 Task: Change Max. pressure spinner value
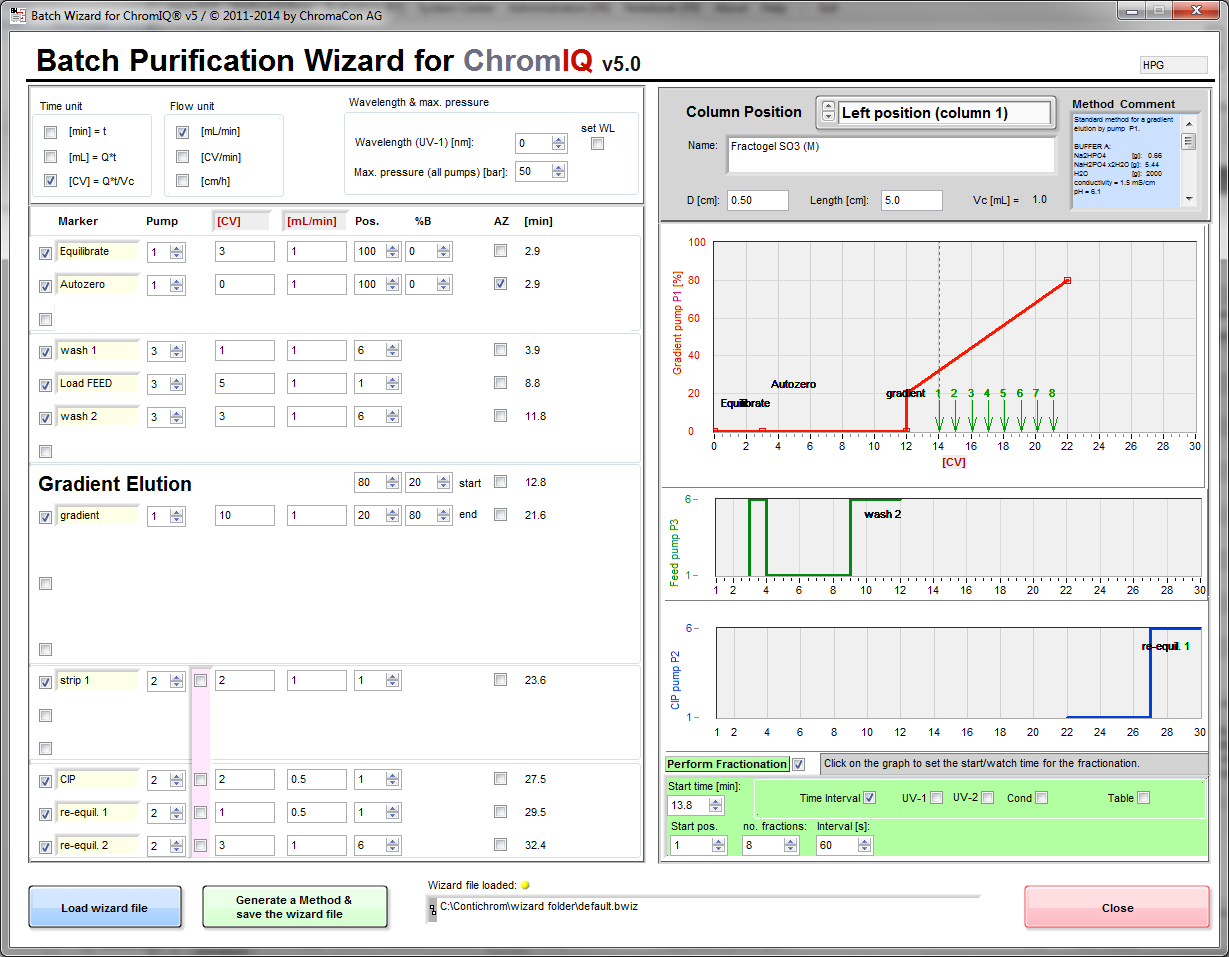click(558, 172)
